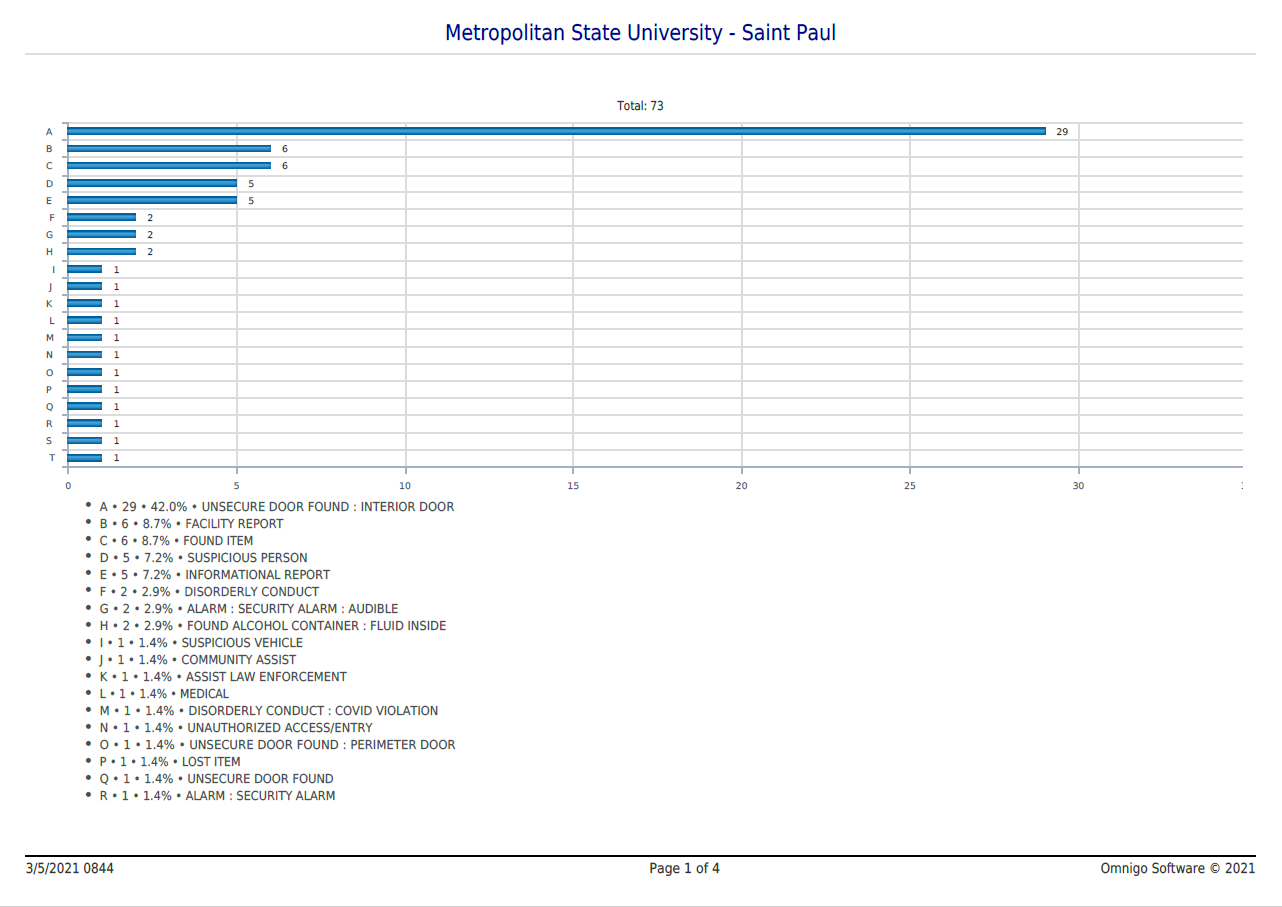Click legend line ASSIST LAW ENFORCEMENT
This screenshot has height=907, width=1282.
coord(223,677)
